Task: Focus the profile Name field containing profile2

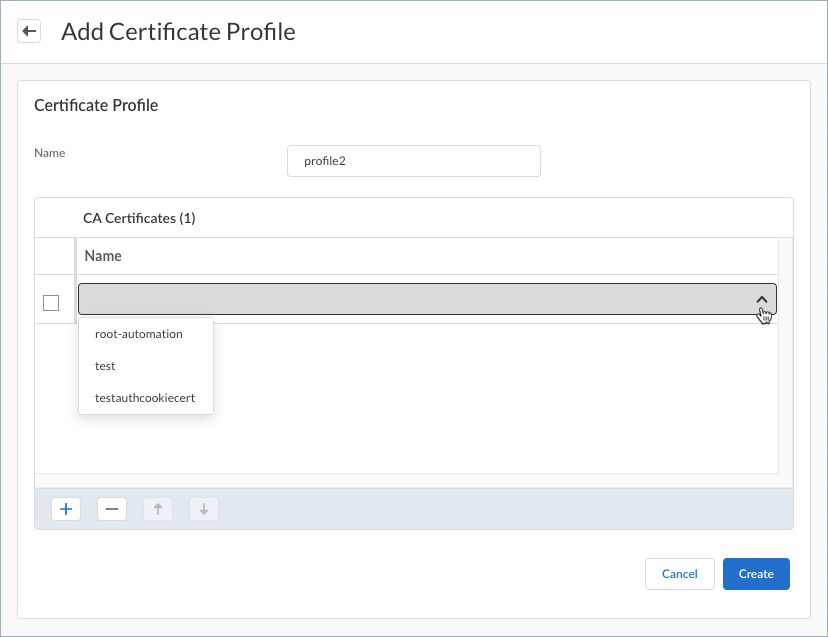Action: [413, 161]
